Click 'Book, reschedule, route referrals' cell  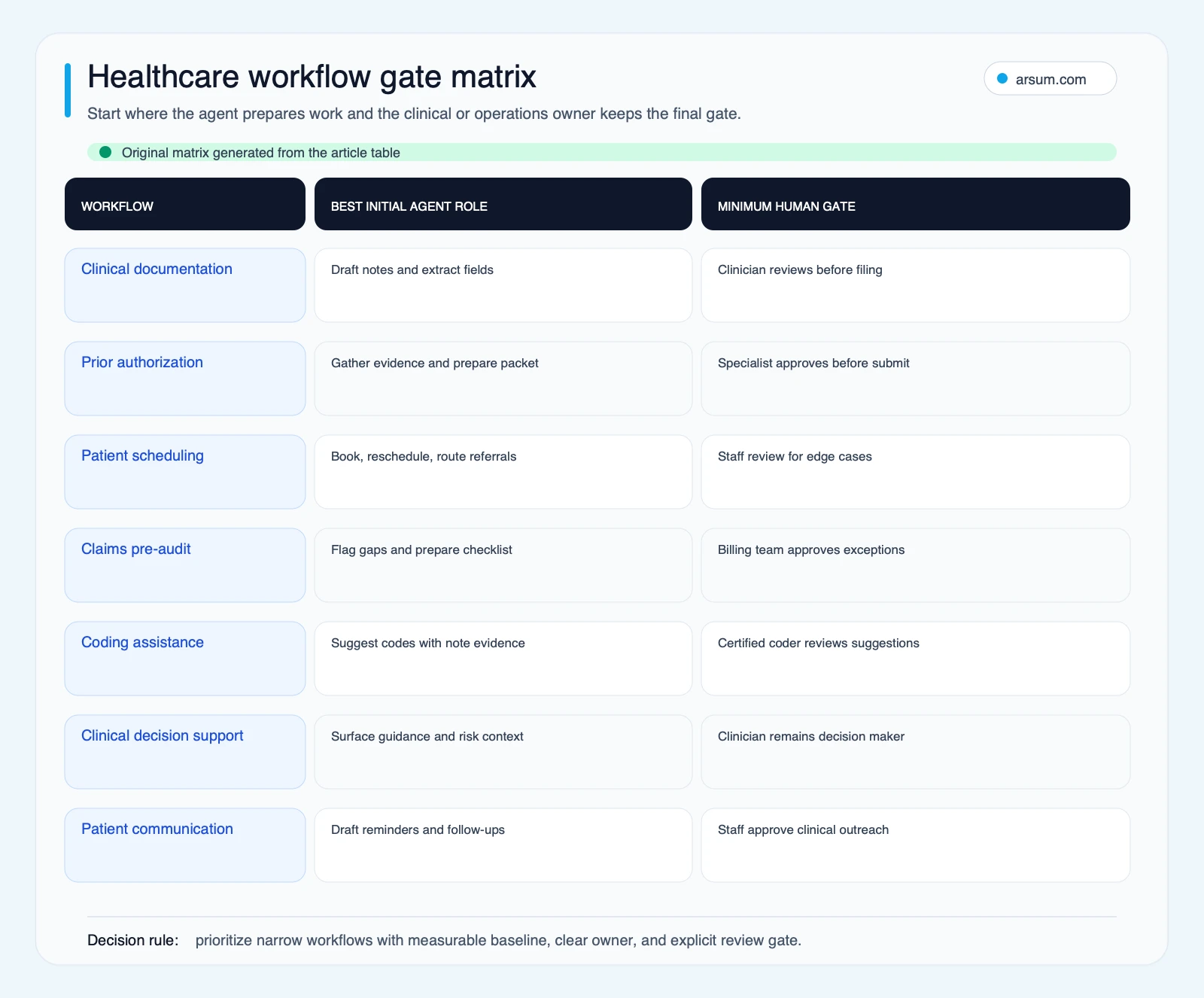coord(503,472)
